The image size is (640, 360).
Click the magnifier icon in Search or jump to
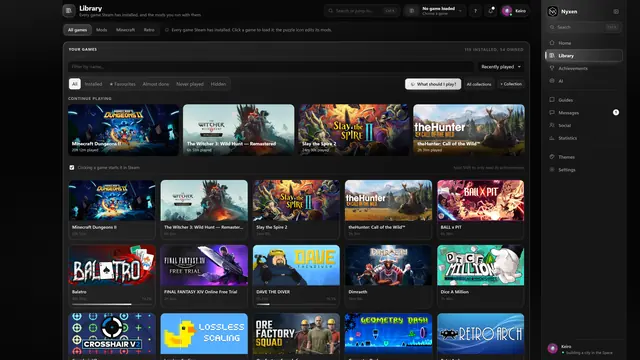coord(331,11)
